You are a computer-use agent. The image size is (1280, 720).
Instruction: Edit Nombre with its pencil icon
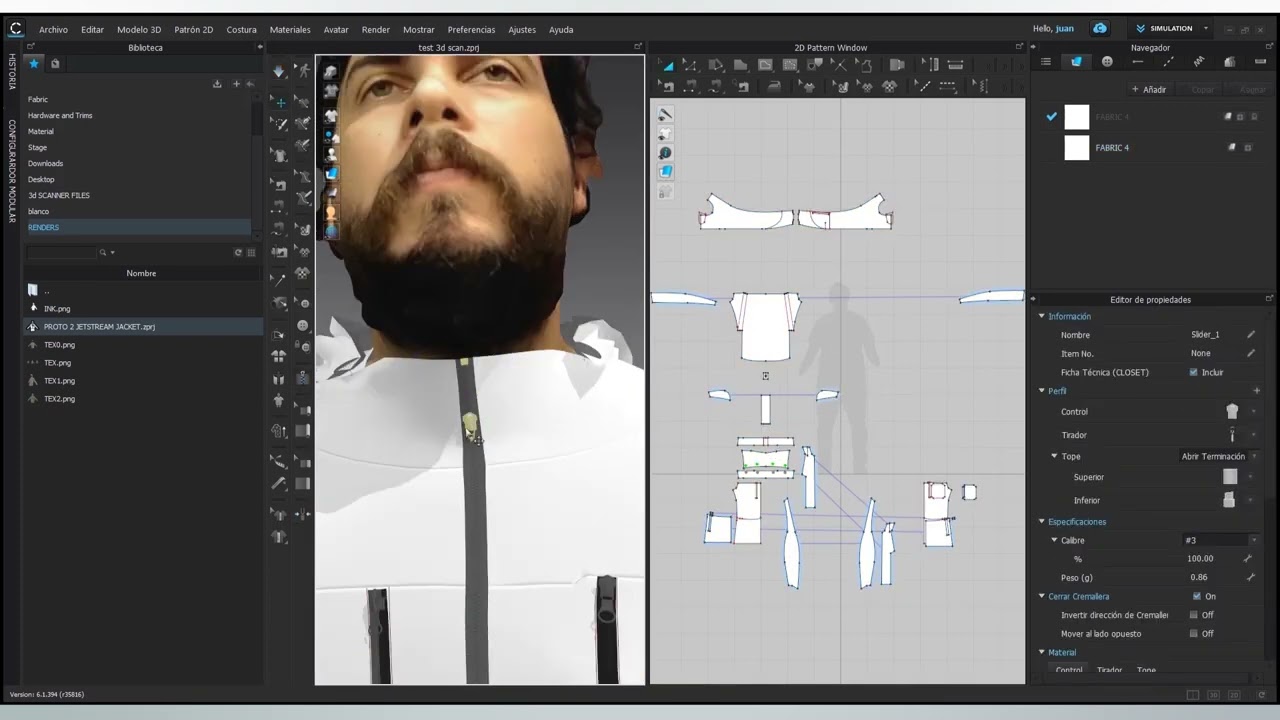point(1250,334)
